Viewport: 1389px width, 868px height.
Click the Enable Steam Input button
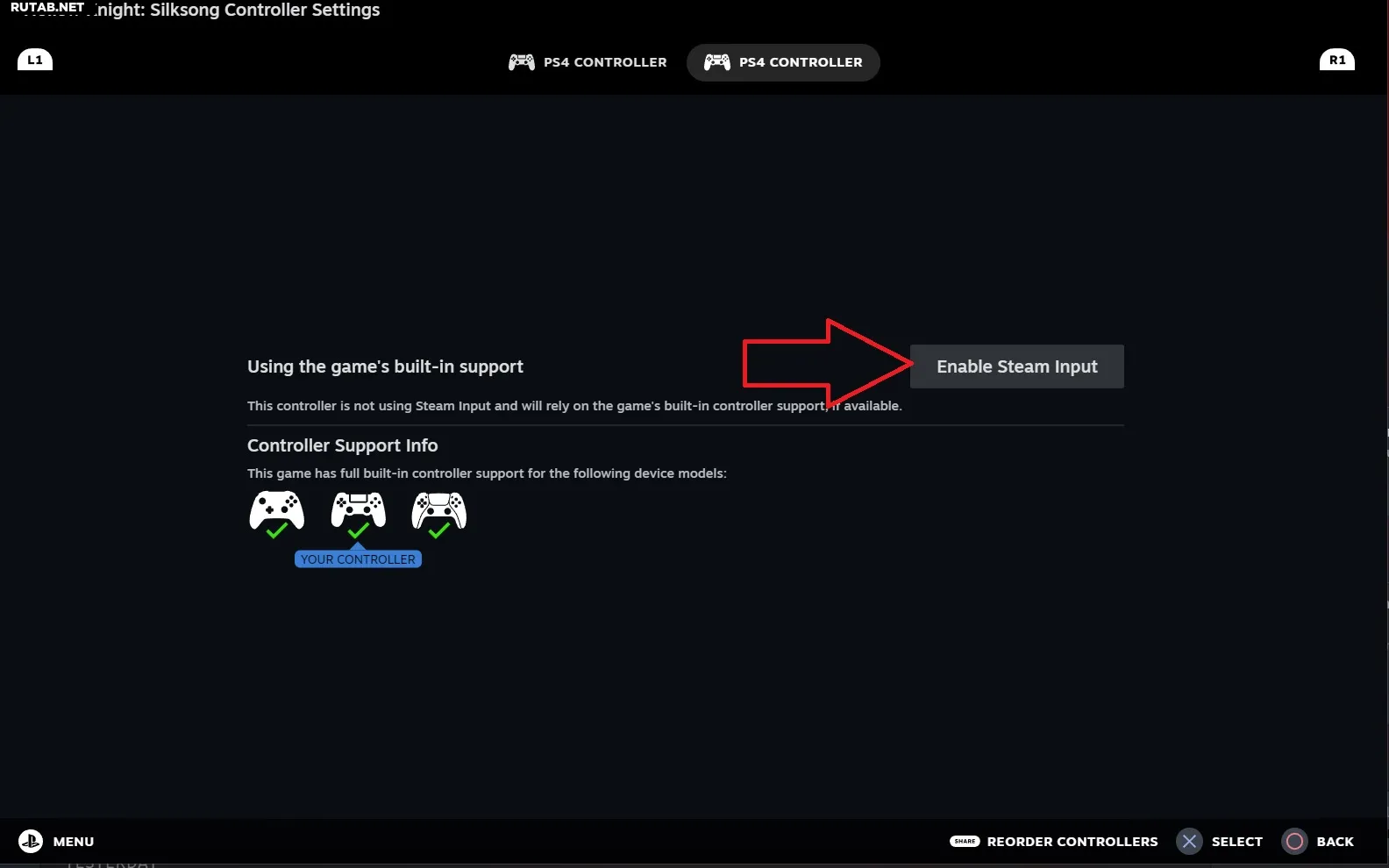coord(1017,366)
